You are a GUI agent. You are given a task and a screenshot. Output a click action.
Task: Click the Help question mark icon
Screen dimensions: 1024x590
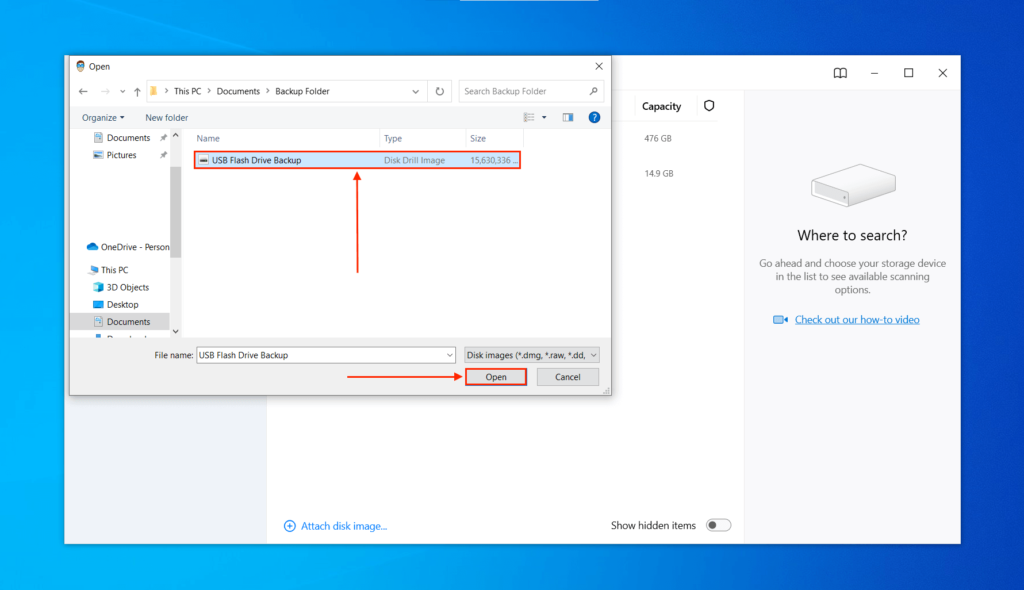(594, 117)
